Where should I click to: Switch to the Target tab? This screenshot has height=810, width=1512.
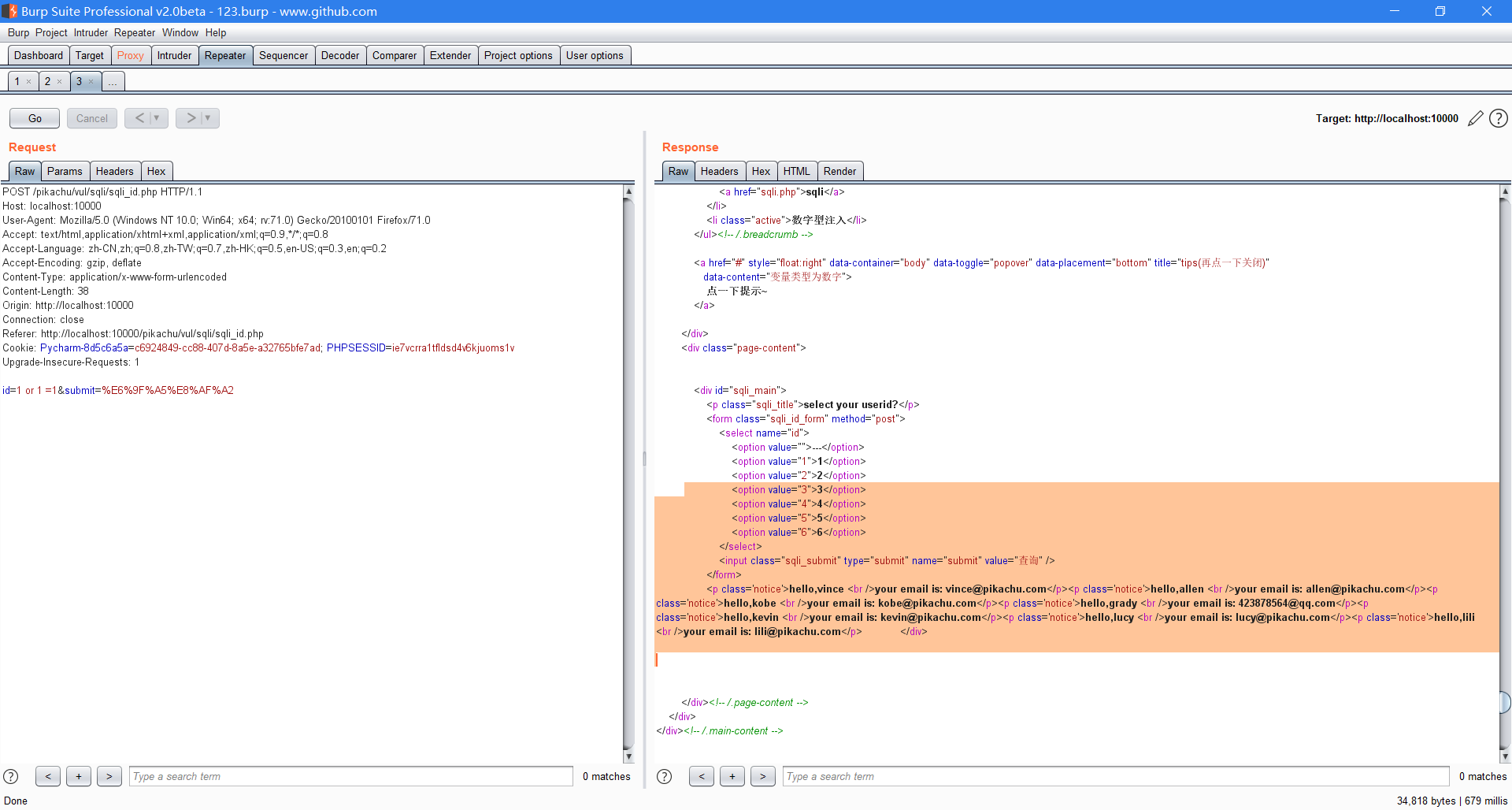[90, 55]
